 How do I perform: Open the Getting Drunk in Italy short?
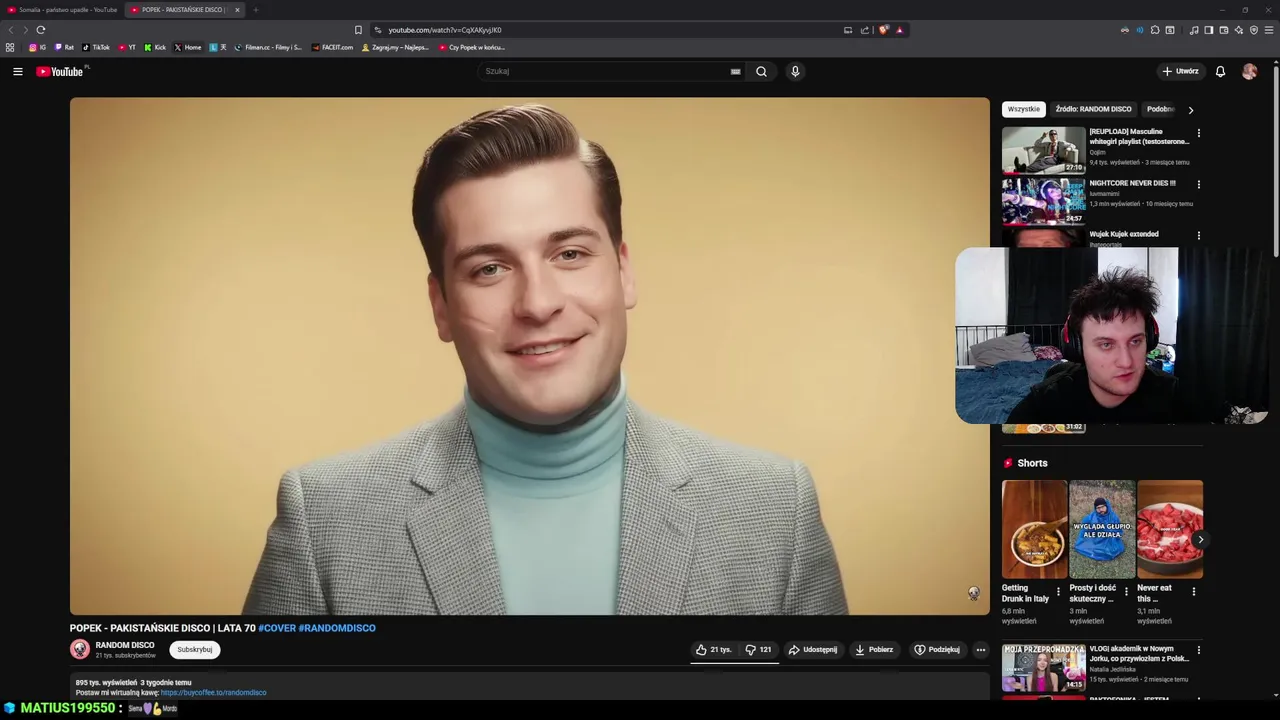1034,529
